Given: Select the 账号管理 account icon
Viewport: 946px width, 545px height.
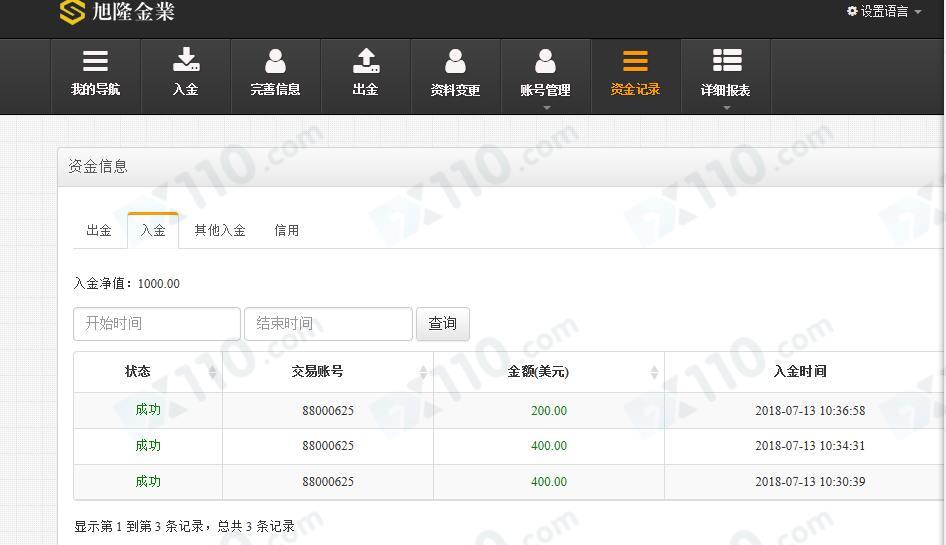Looking at the screenshot, I should pos(545,61).
